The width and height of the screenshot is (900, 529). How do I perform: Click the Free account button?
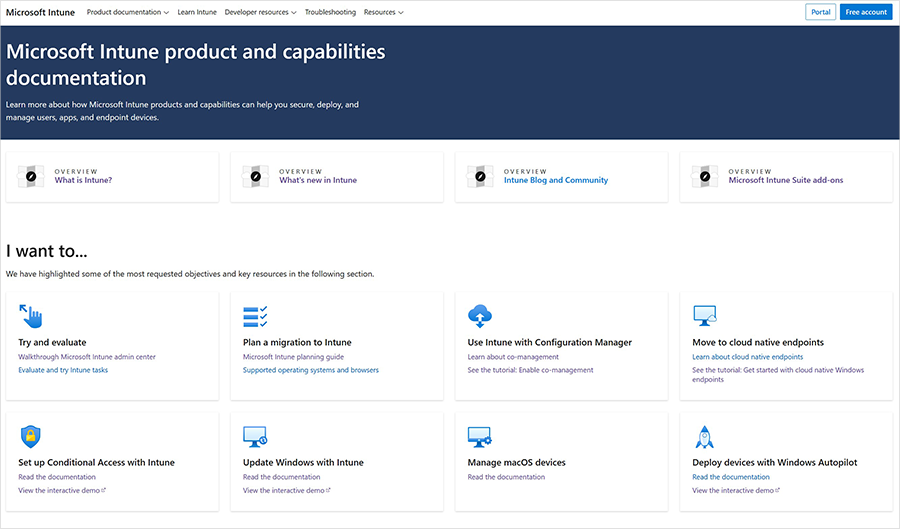pos(866,12)
